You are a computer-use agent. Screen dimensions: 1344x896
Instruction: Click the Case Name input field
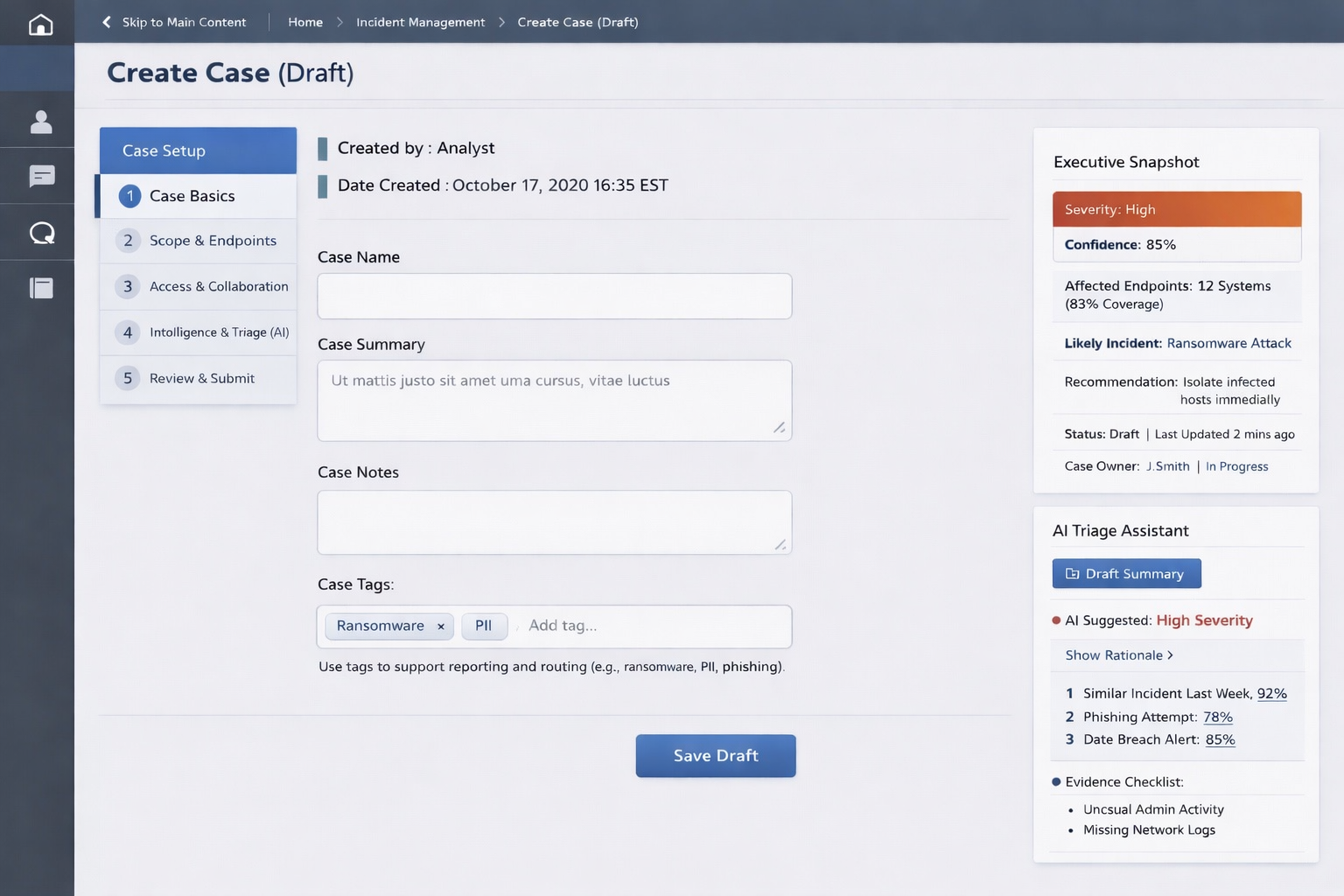554,296
